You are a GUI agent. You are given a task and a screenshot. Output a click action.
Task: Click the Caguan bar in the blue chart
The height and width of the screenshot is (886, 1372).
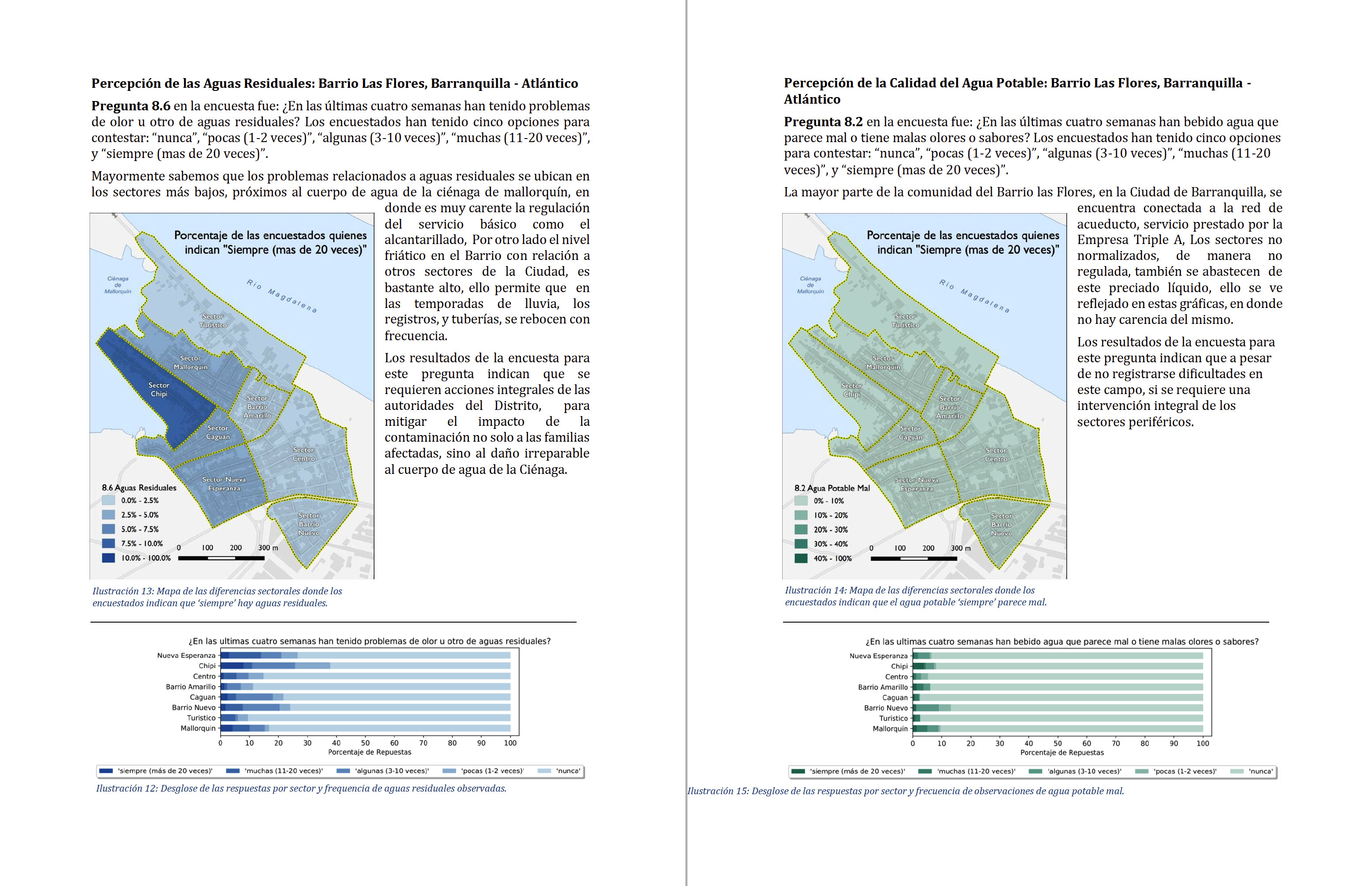[x=365, y=697]
